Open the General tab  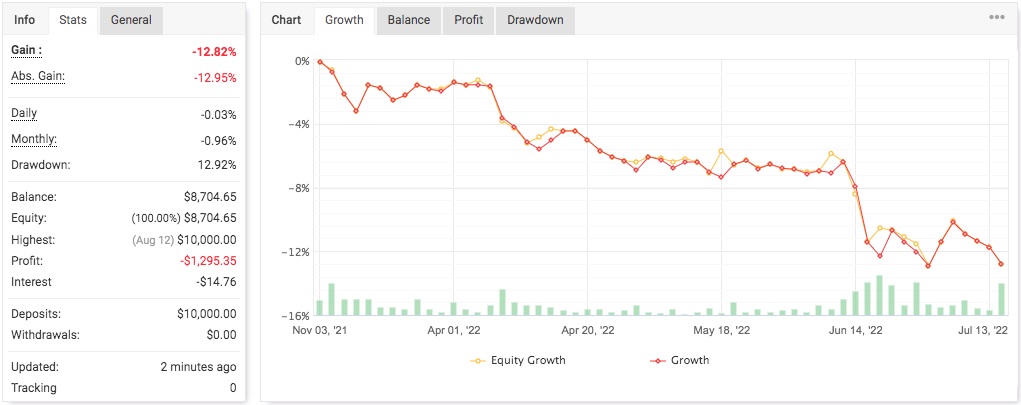tap(131, 20)
